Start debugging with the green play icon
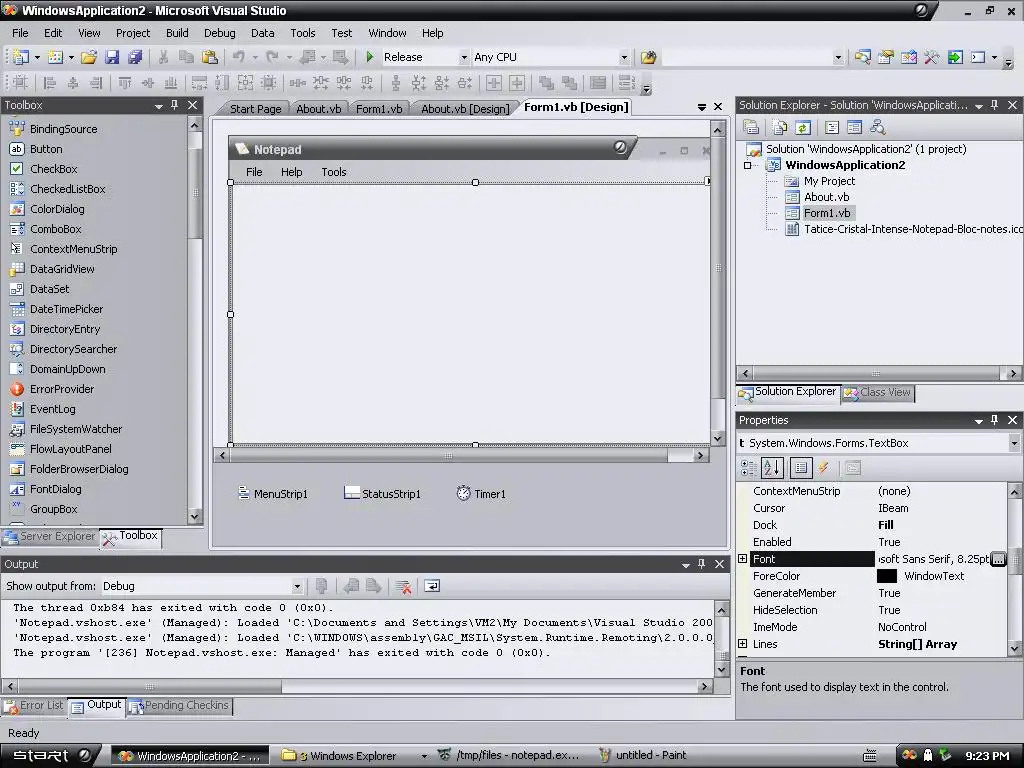 pyautogui.click(x=370, y=57)
